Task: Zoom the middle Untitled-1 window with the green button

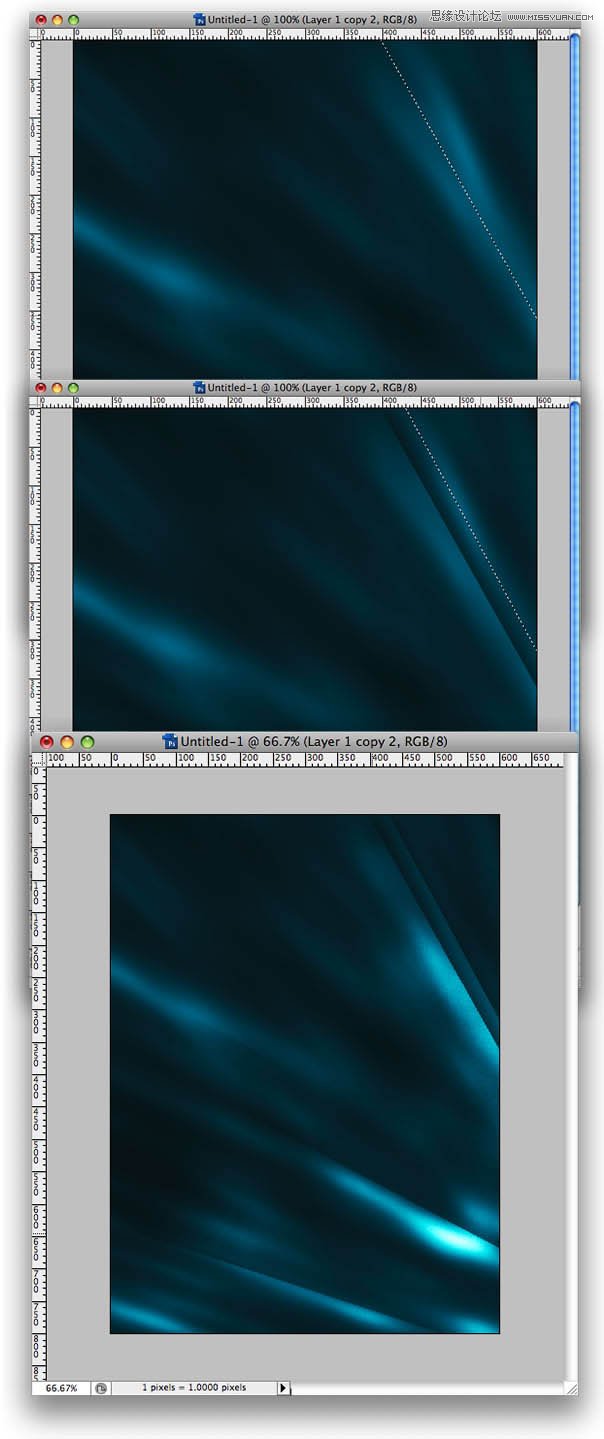Action: click(73, 387)
